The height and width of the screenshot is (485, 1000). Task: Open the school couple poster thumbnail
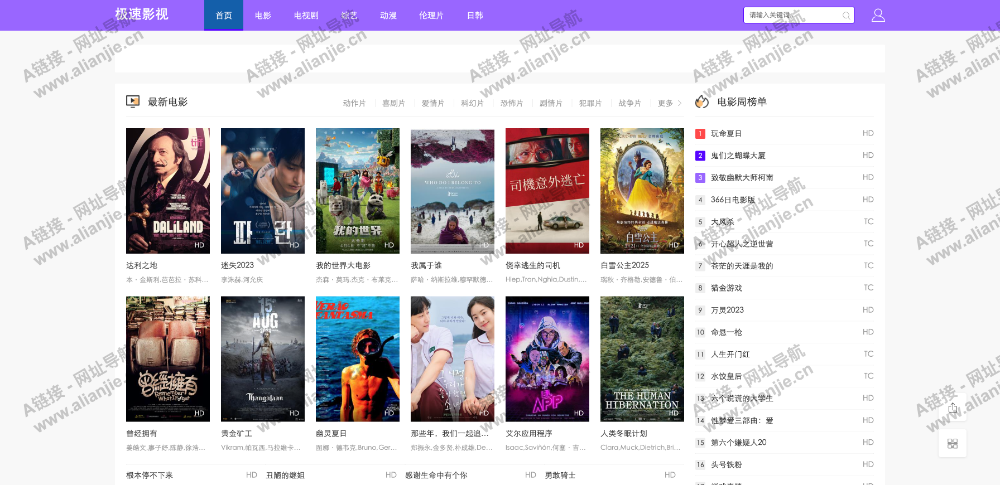pos(452,359)
